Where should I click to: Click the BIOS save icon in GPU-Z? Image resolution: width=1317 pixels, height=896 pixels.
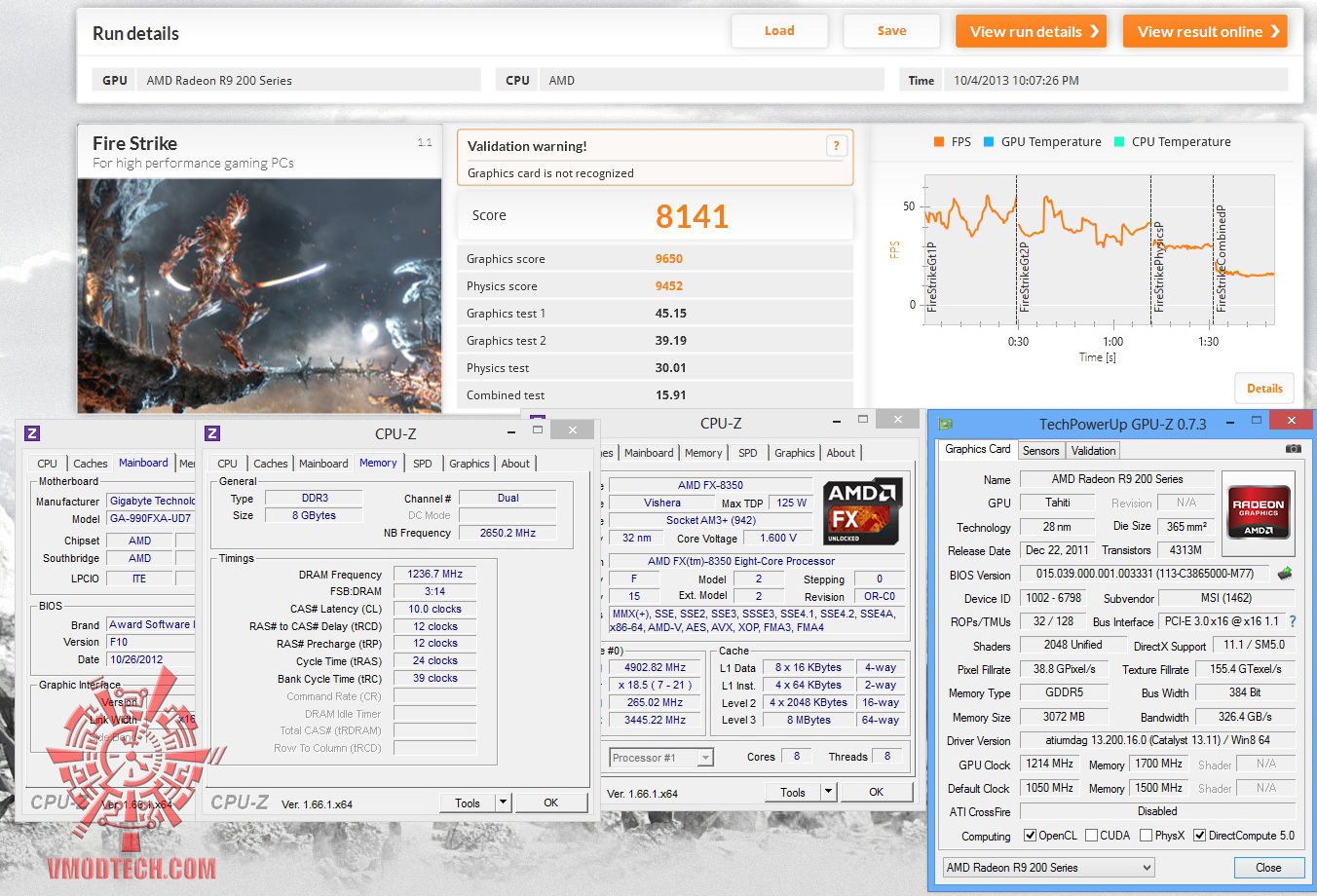pos(1285,574)
